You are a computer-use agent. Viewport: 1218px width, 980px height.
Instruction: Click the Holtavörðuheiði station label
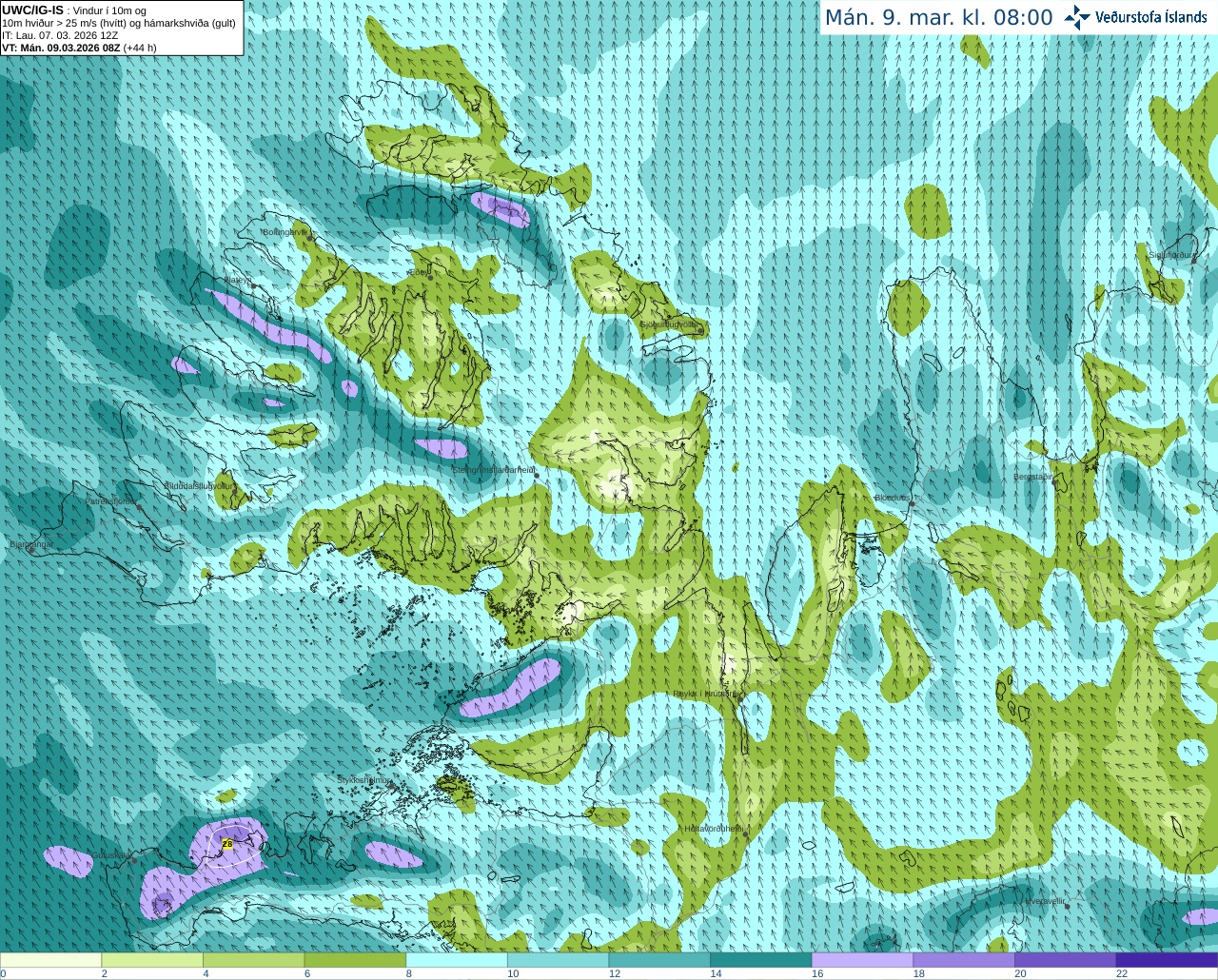tap(714, 829)
